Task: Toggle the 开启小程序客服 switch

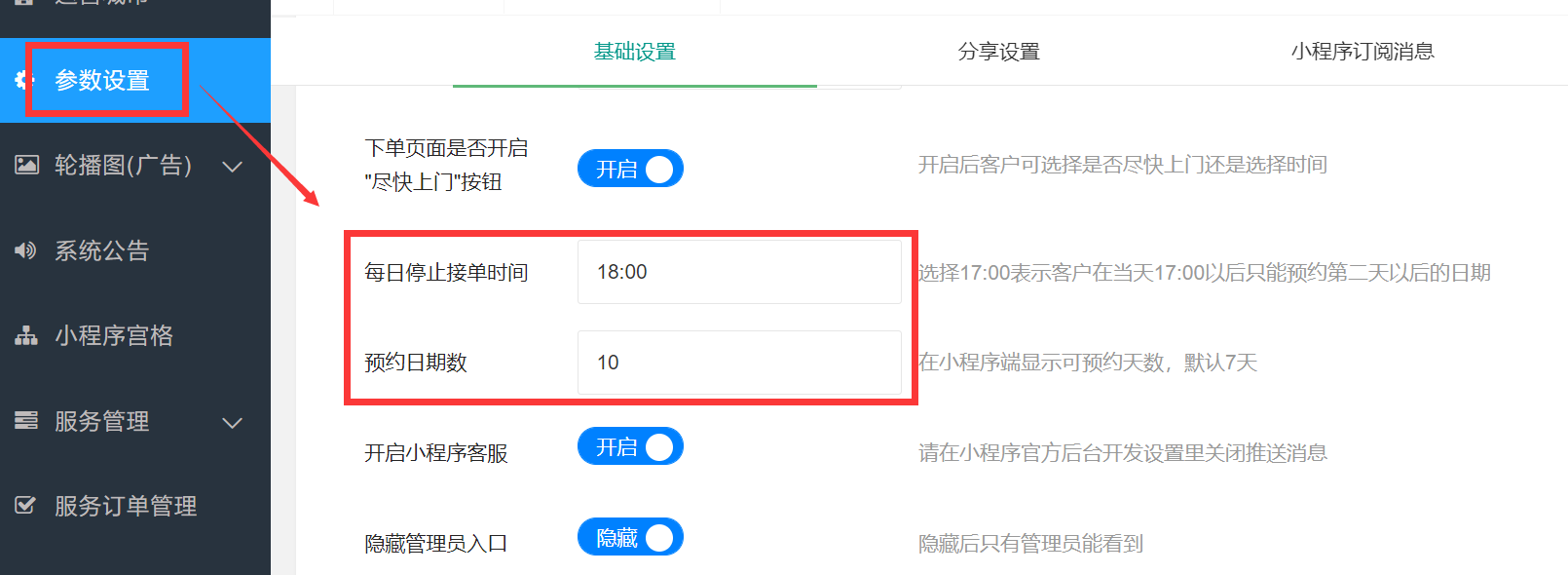Action: pyautogui.click(x=630, y=447)
